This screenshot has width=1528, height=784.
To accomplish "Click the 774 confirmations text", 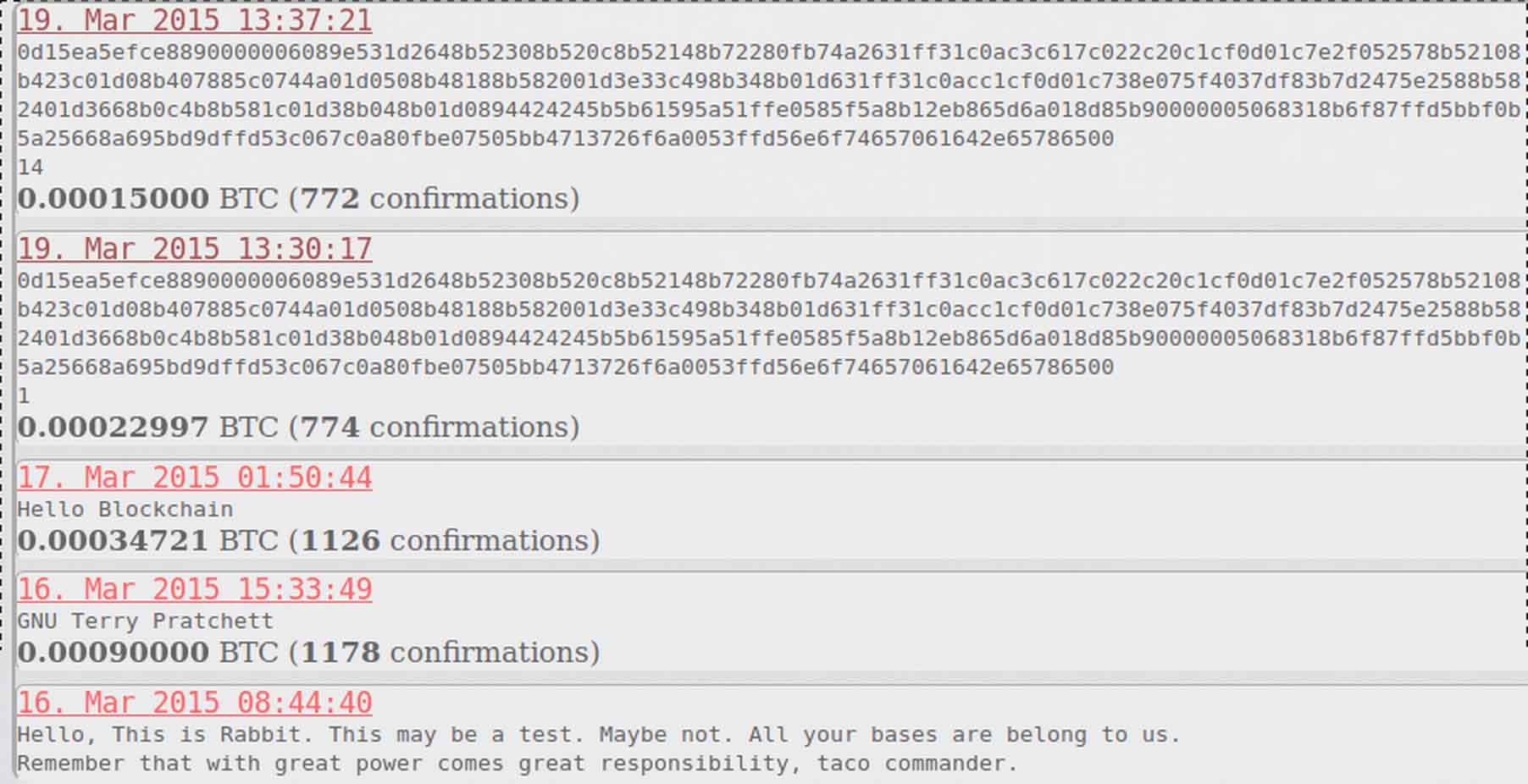I will tap(435, 427).
